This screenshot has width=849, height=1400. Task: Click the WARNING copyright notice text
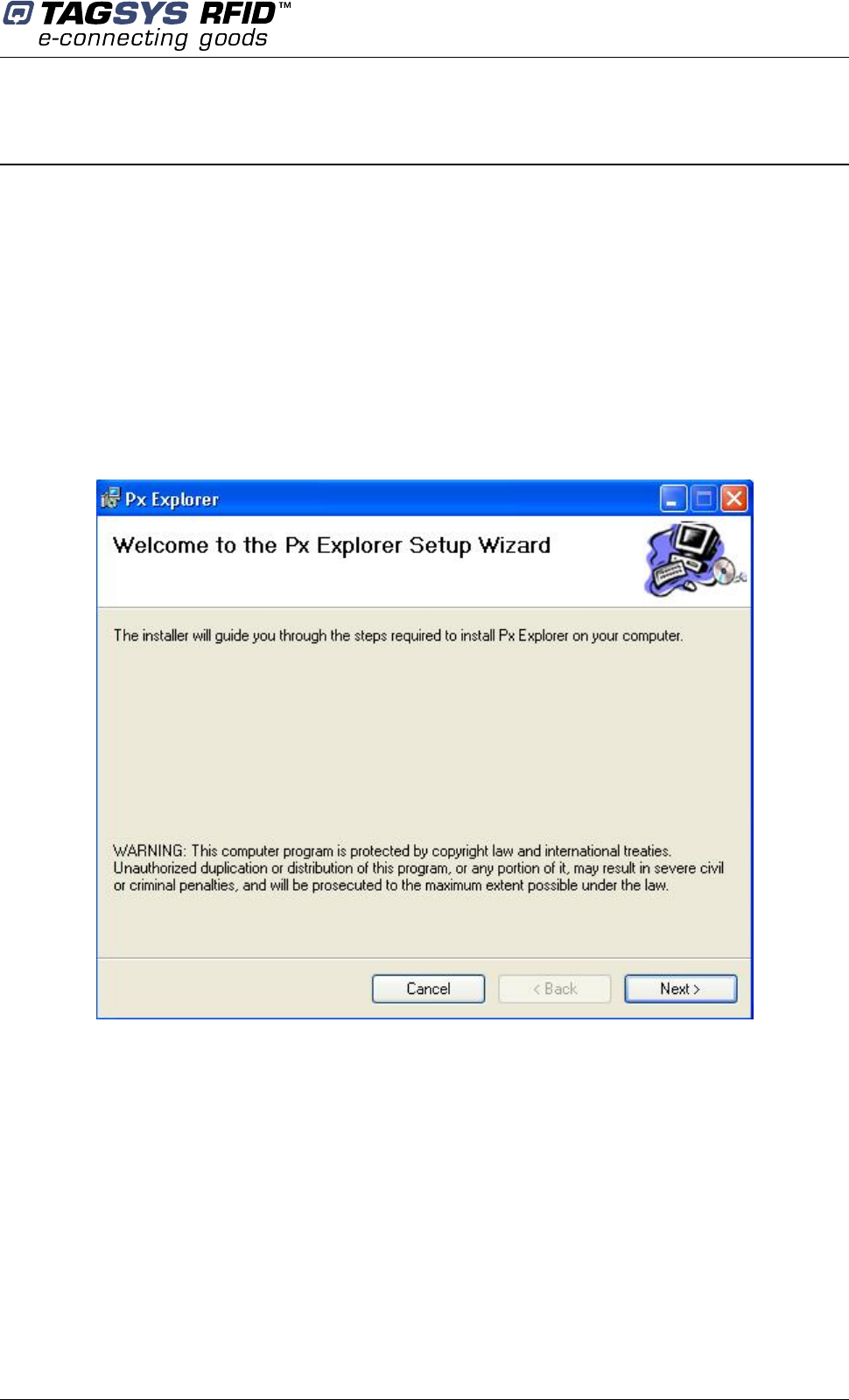coord(418,868)
